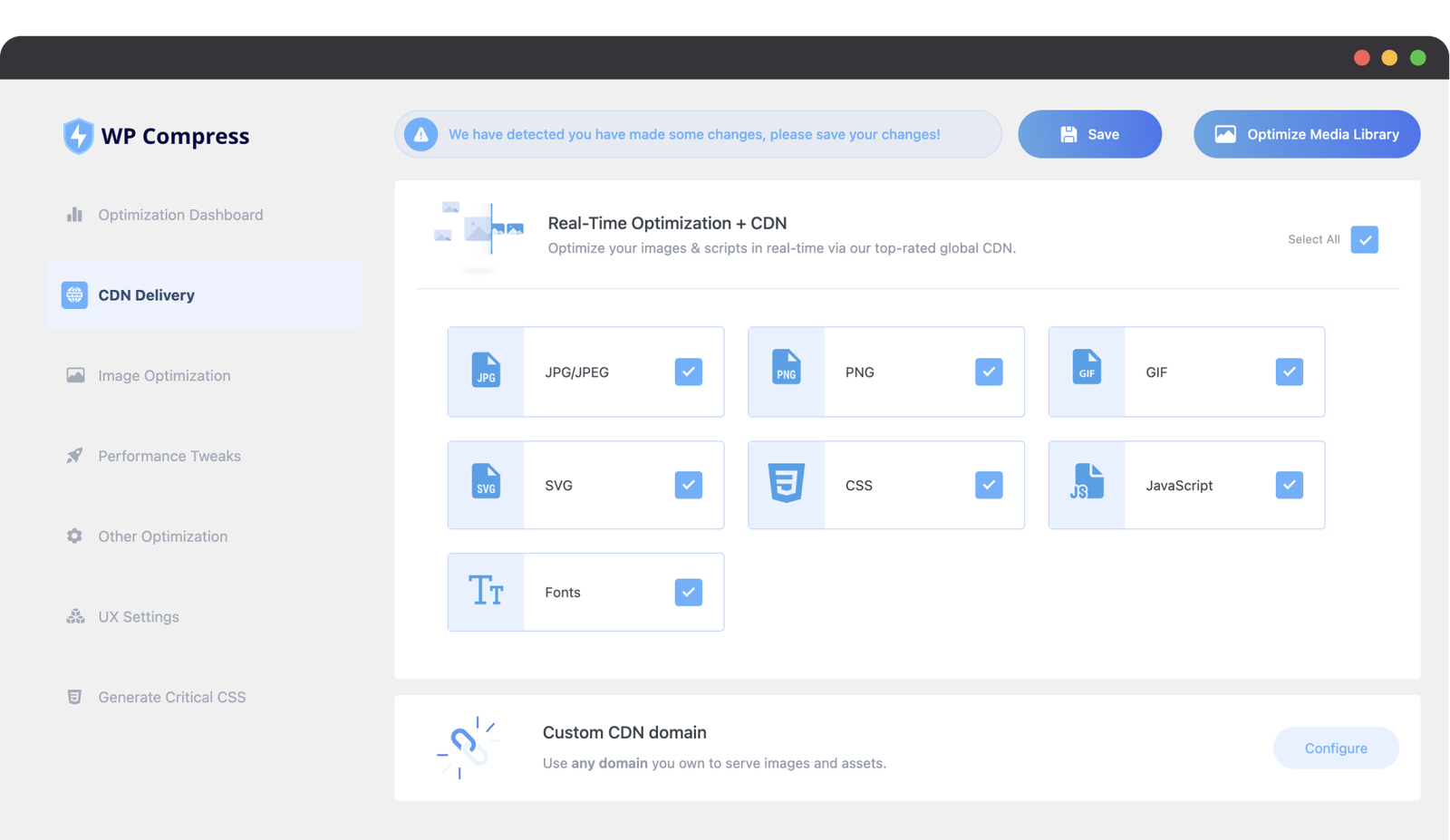The width and height of the screenshot is (1450, 840).
Task: Open Performance Tweaks in sidebar
Action: tap(169, 456)
